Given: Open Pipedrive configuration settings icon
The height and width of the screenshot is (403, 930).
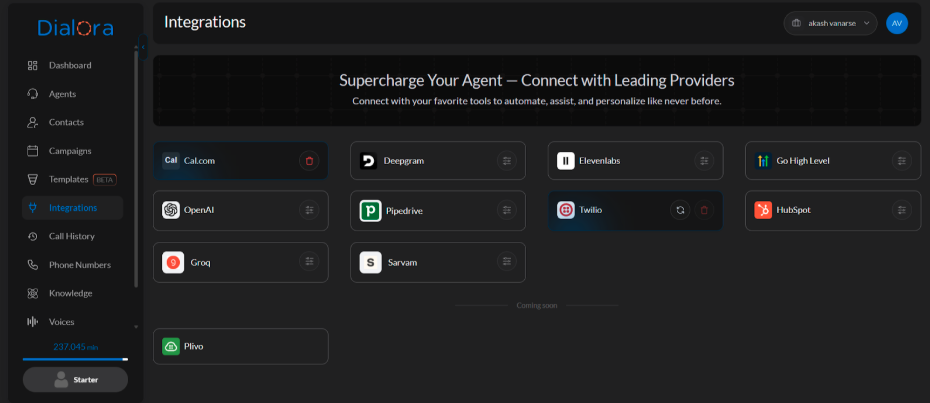Looking at the screenshot, I should (x=507, y=210).
